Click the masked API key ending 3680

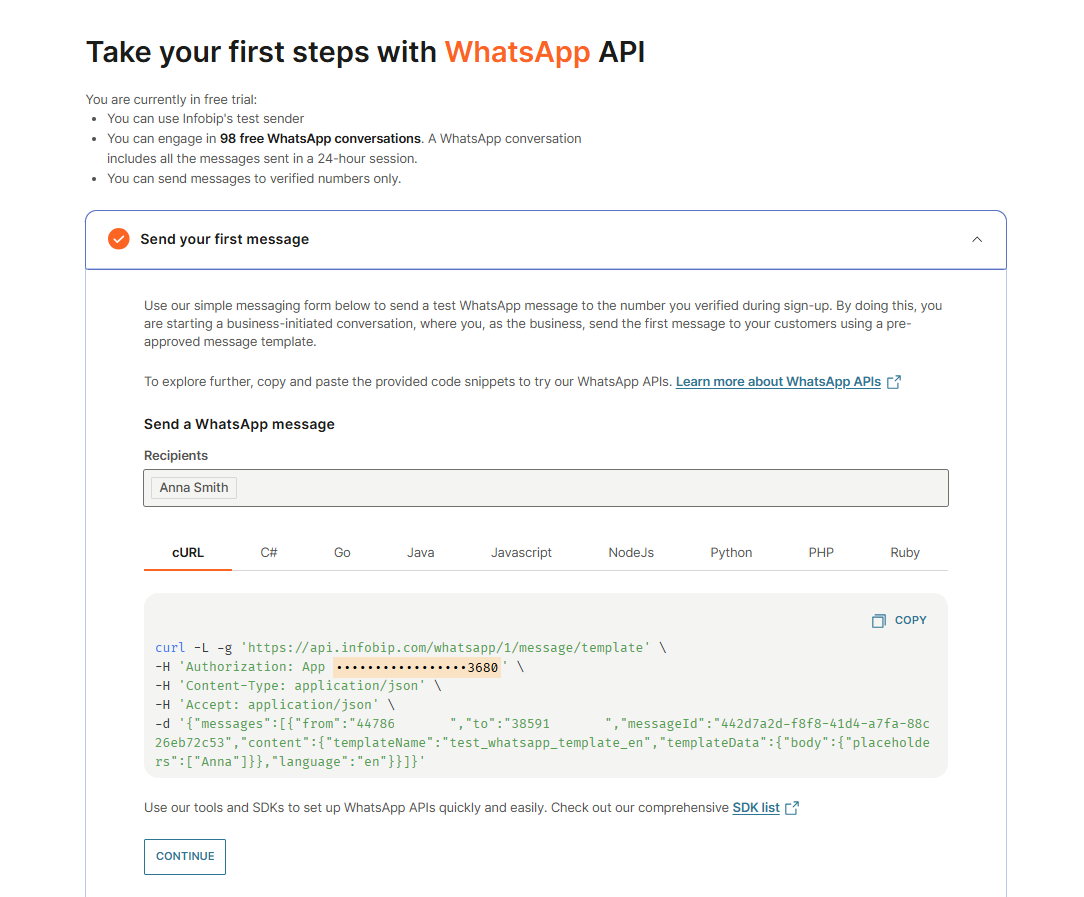[x=417, y=668]
